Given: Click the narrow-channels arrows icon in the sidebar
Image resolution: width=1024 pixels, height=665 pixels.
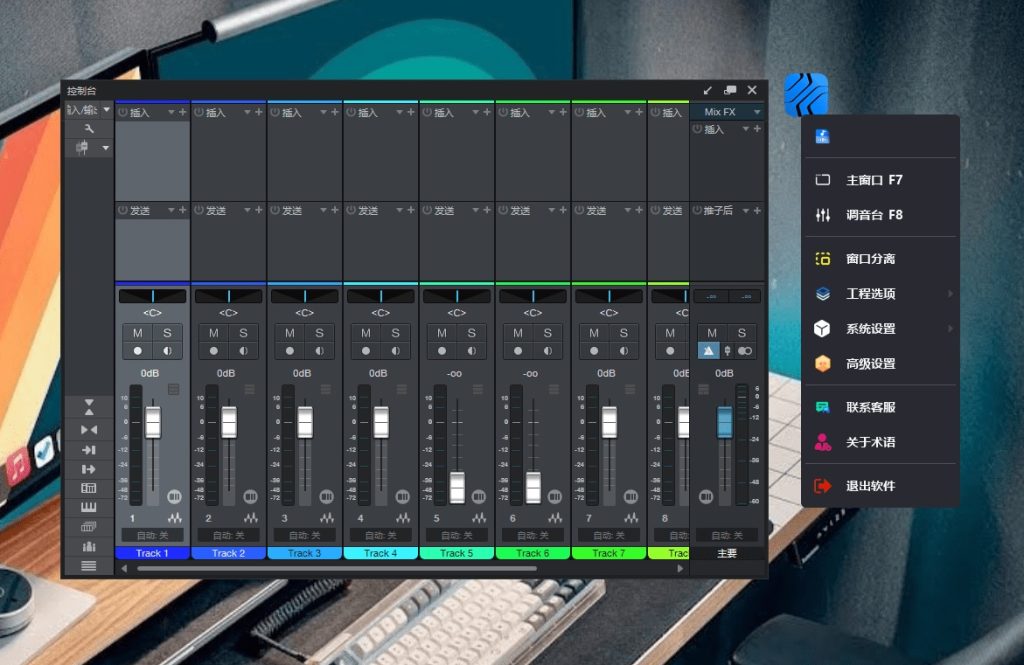Looking at the screenshot, I should (89, 430).
